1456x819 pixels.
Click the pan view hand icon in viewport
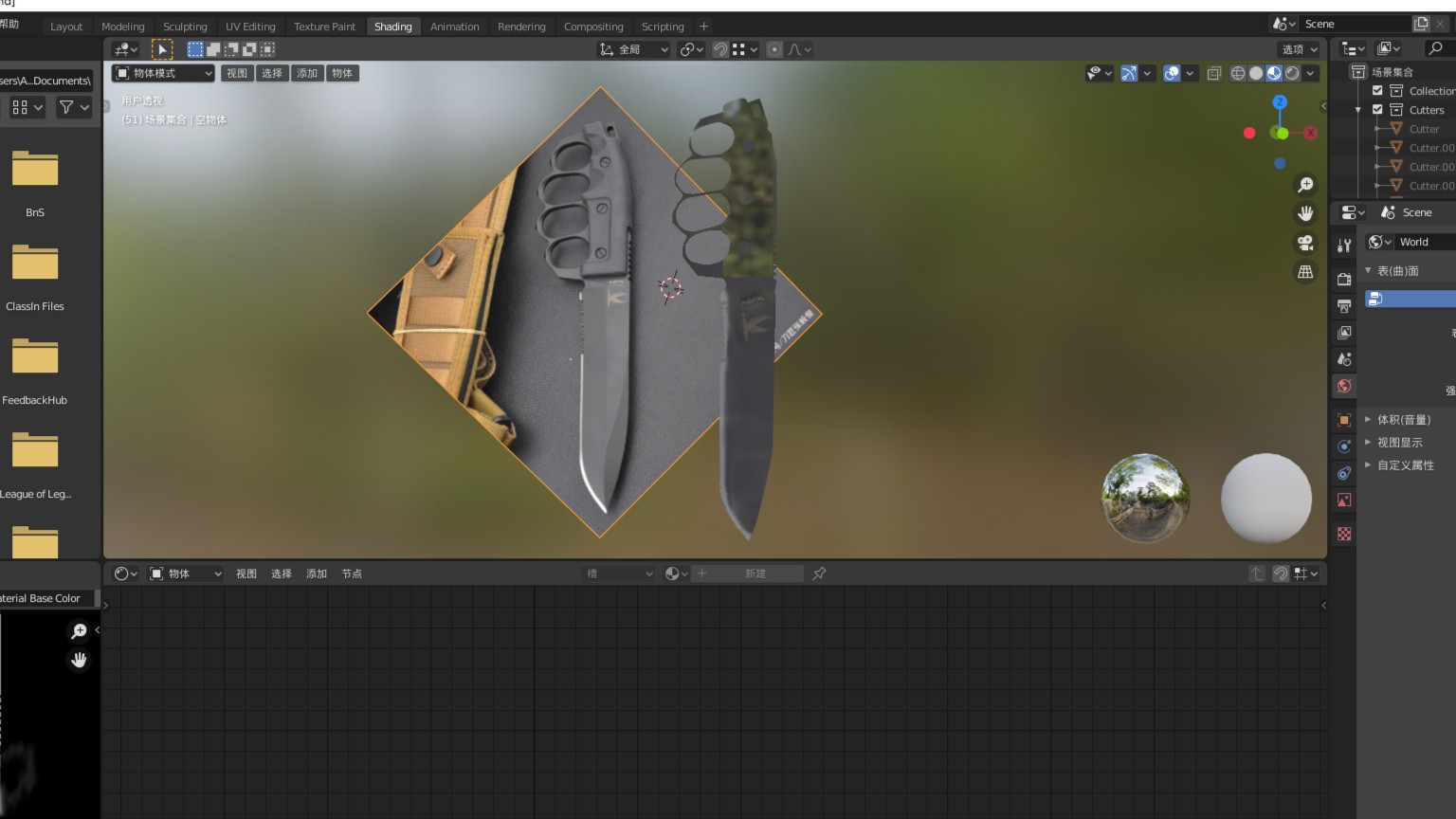click(x=1305, y=213)
